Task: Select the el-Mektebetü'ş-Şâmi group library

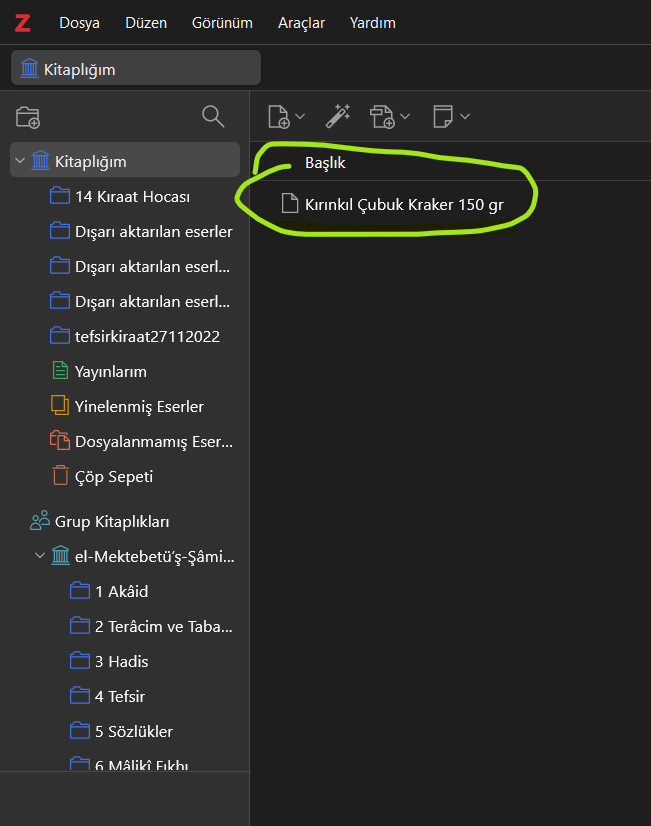Action: coord(125,556)
